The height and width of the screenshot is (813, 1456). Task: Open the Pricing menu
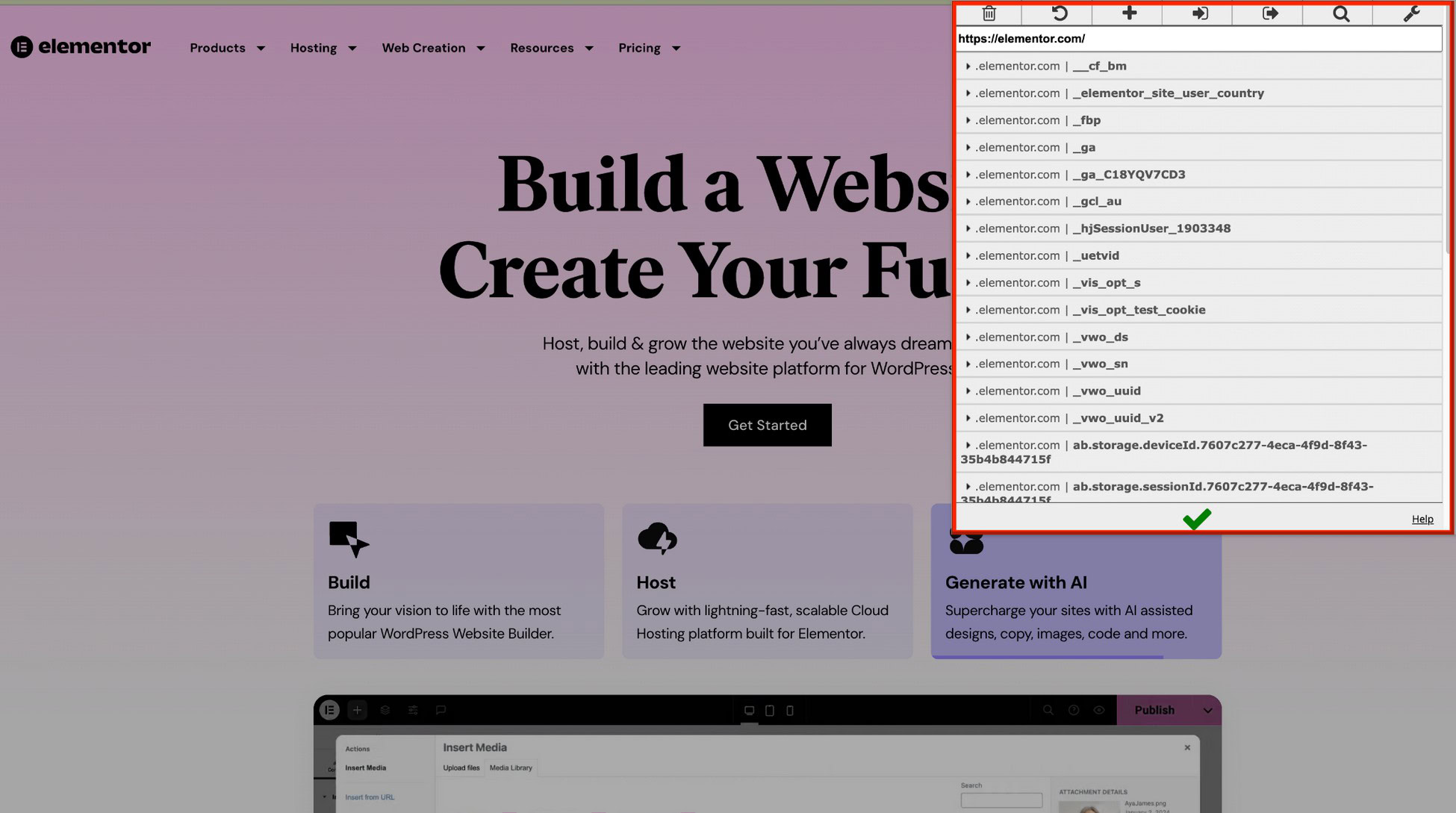(x=649, y=48)
